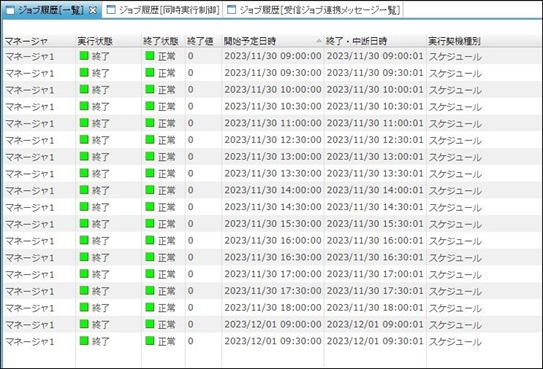The height and width of the screenshot is (369, 543).
Task: Click green 正常 icon in 10:30:00 row
Action: pos(150,106)
